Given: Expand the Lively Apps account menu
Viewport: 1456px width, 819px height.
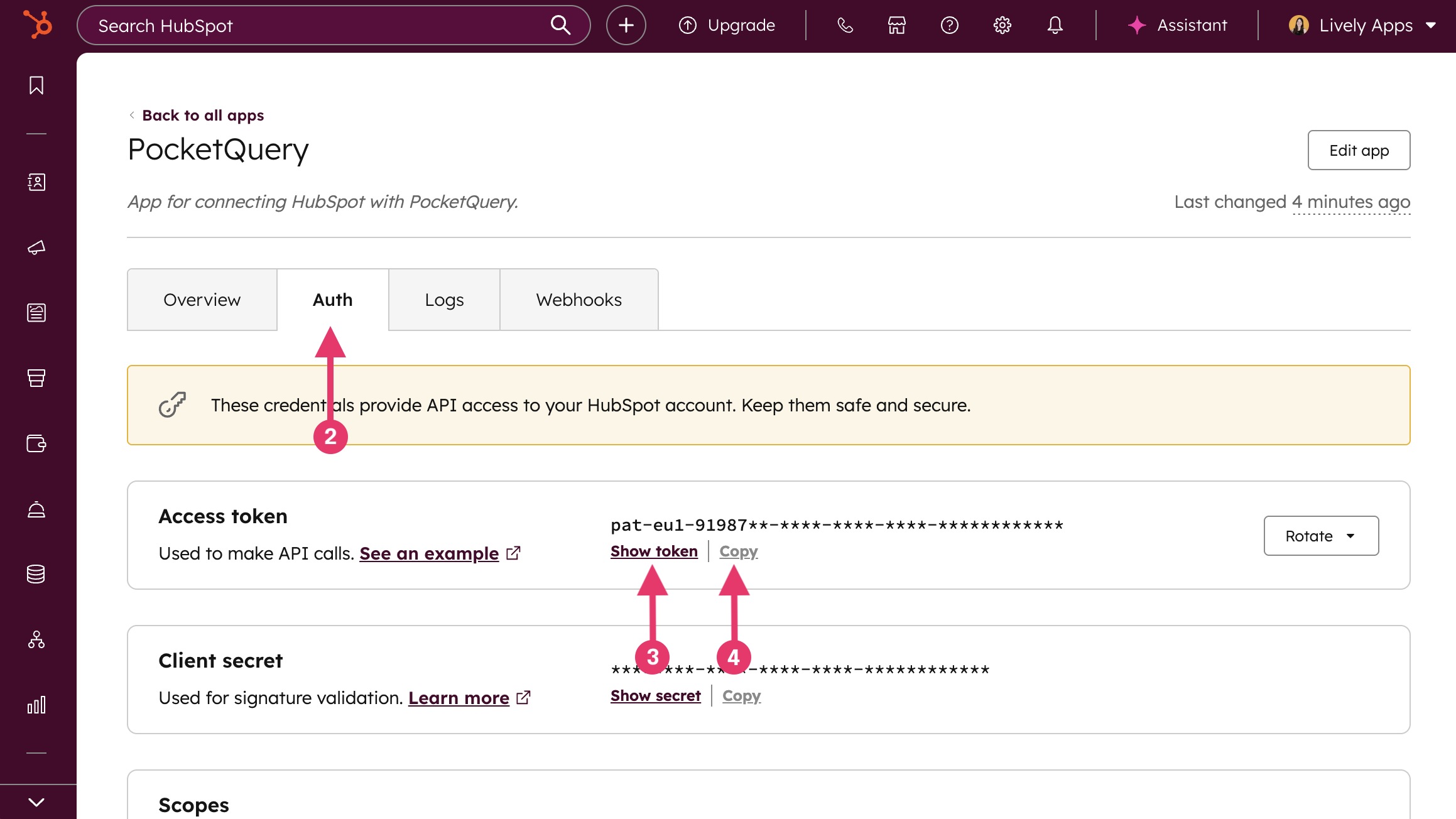Looking at the screenshot, I should coord(1362,25).
